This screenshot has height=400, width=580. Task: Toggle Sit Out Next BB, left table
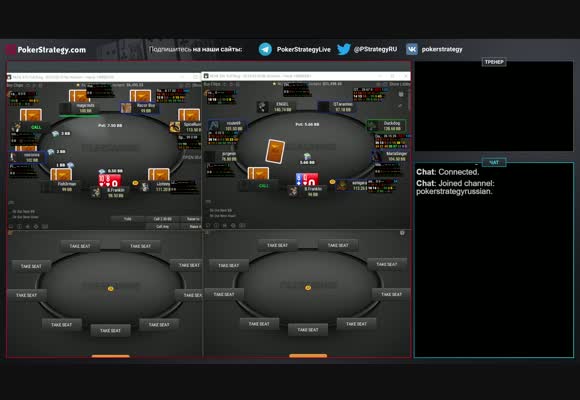24,212
